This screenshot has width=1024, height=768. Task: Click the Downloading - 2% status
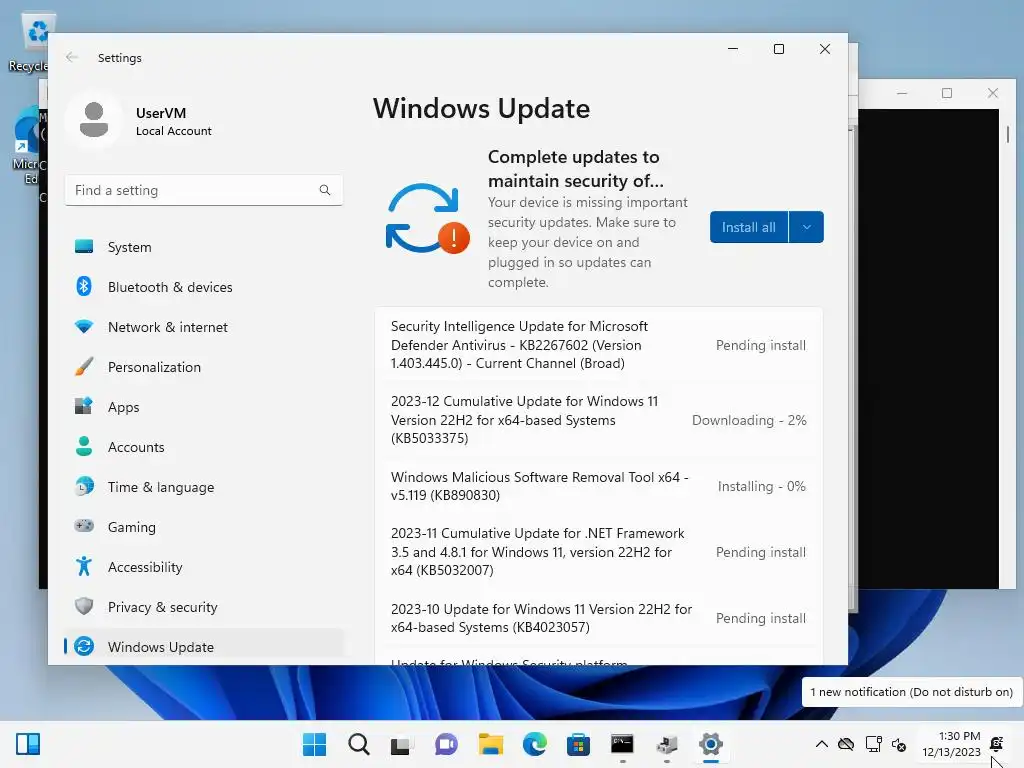[749, 420]
